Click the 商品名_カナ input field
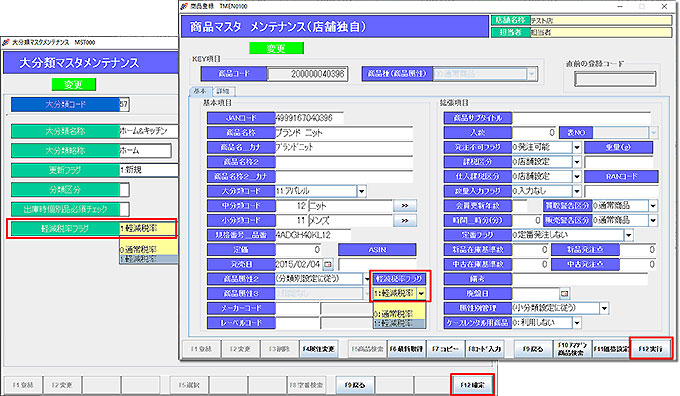680x396 pixels. pos(344,147)
